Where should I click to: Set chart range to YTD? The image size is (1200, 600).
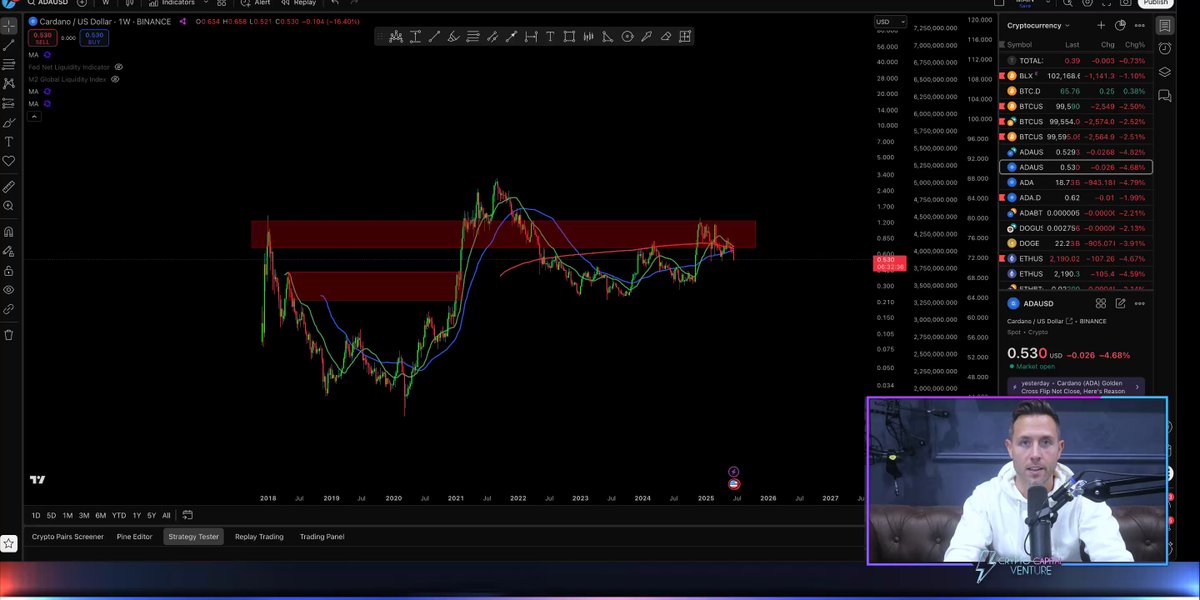[118, 515]
